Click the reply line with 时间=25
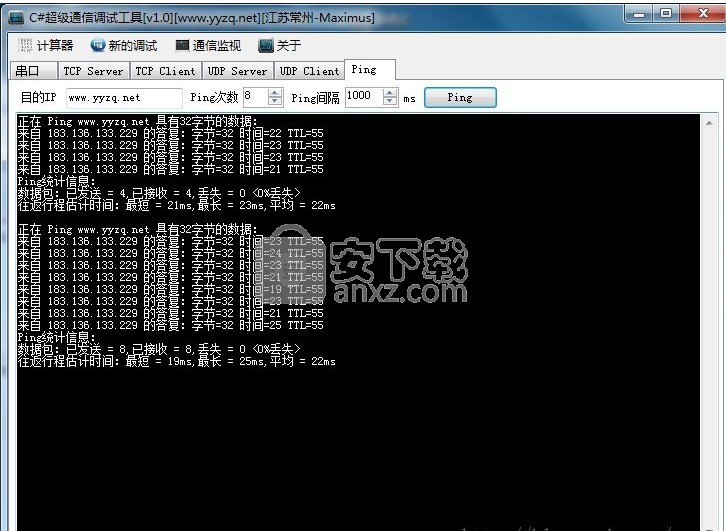The image size is (726, 531). tap(170, 325)
